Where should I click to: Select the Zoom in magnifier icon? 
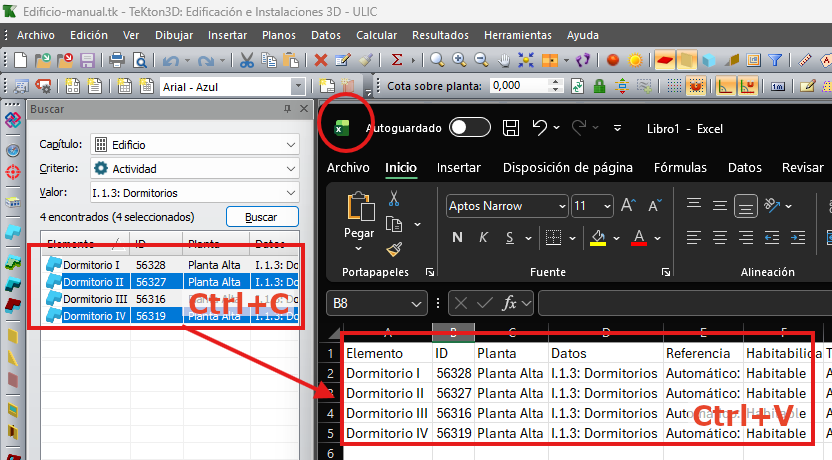(460, 60)
